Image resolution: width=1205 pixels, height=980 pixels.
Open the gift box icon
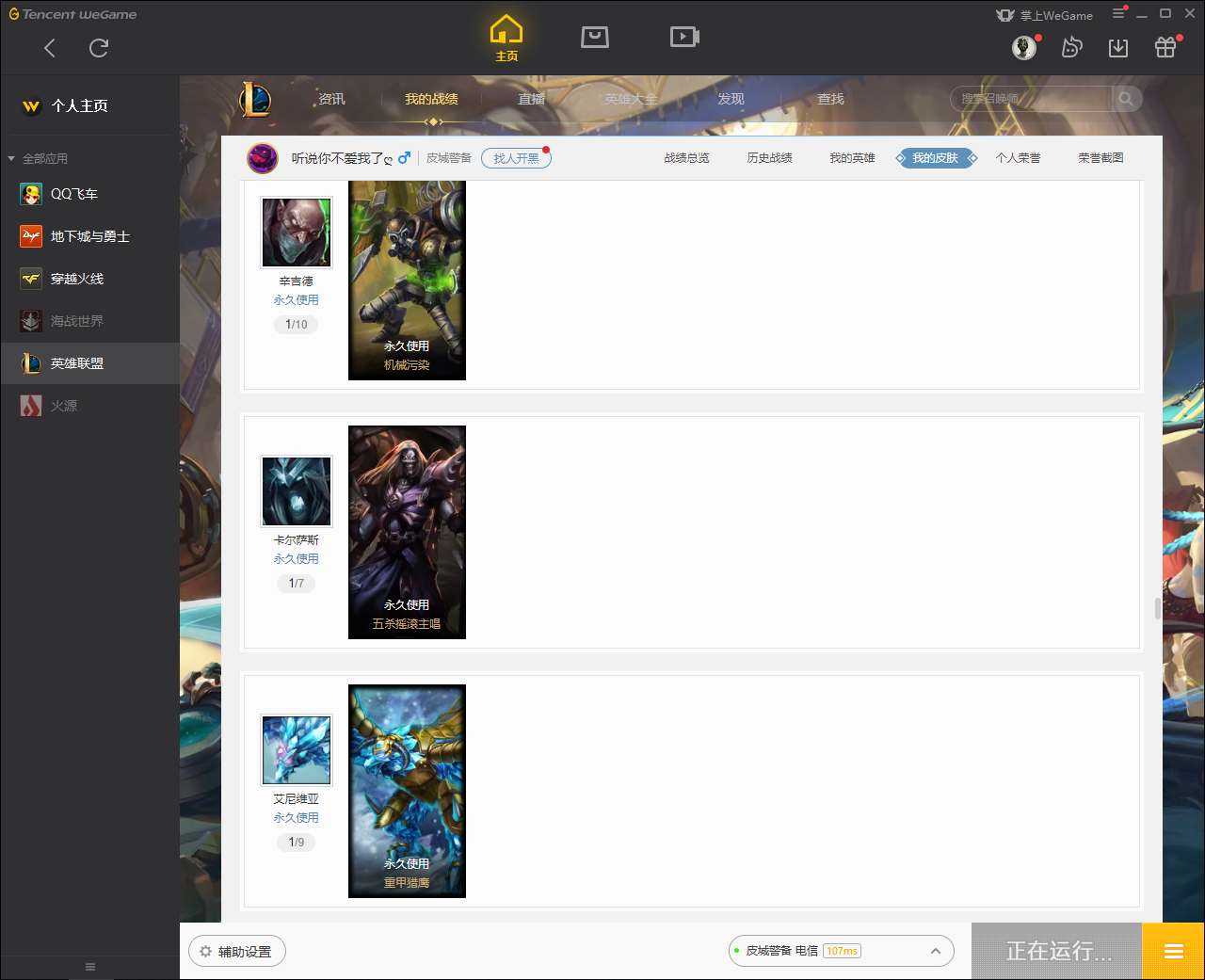1165,47
